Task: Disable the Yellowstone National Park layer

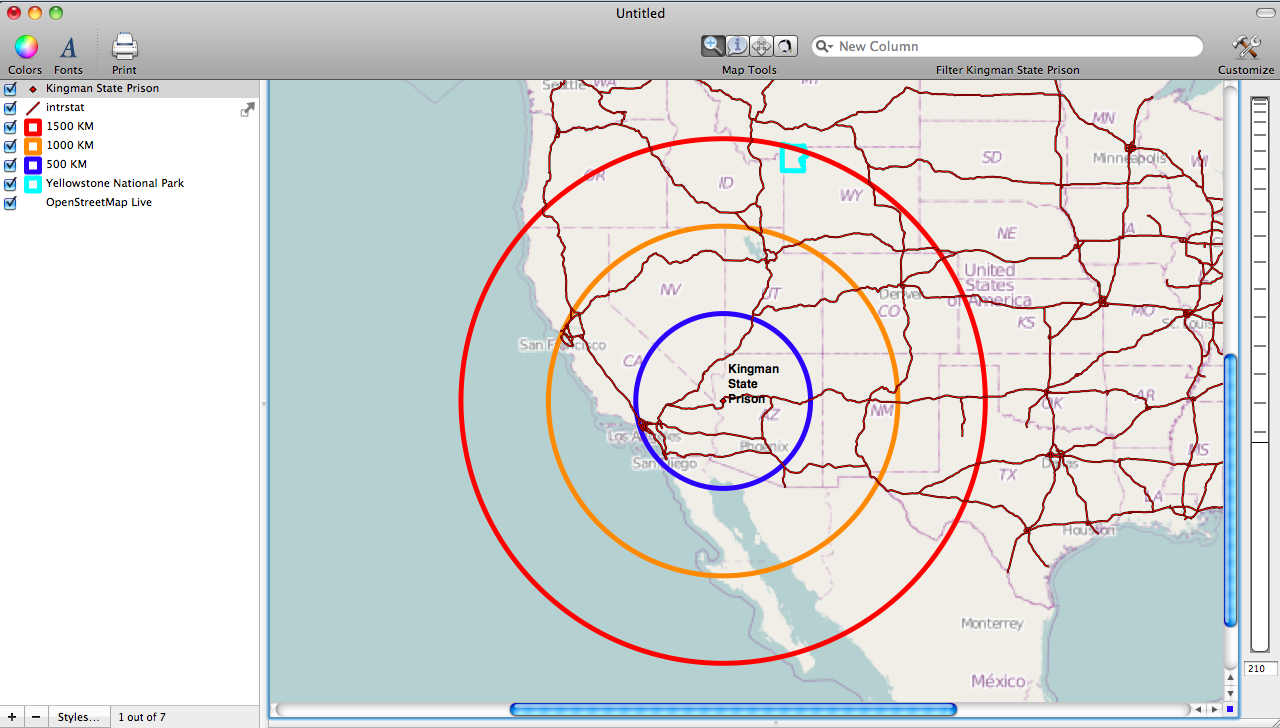Action: [11, 184]
